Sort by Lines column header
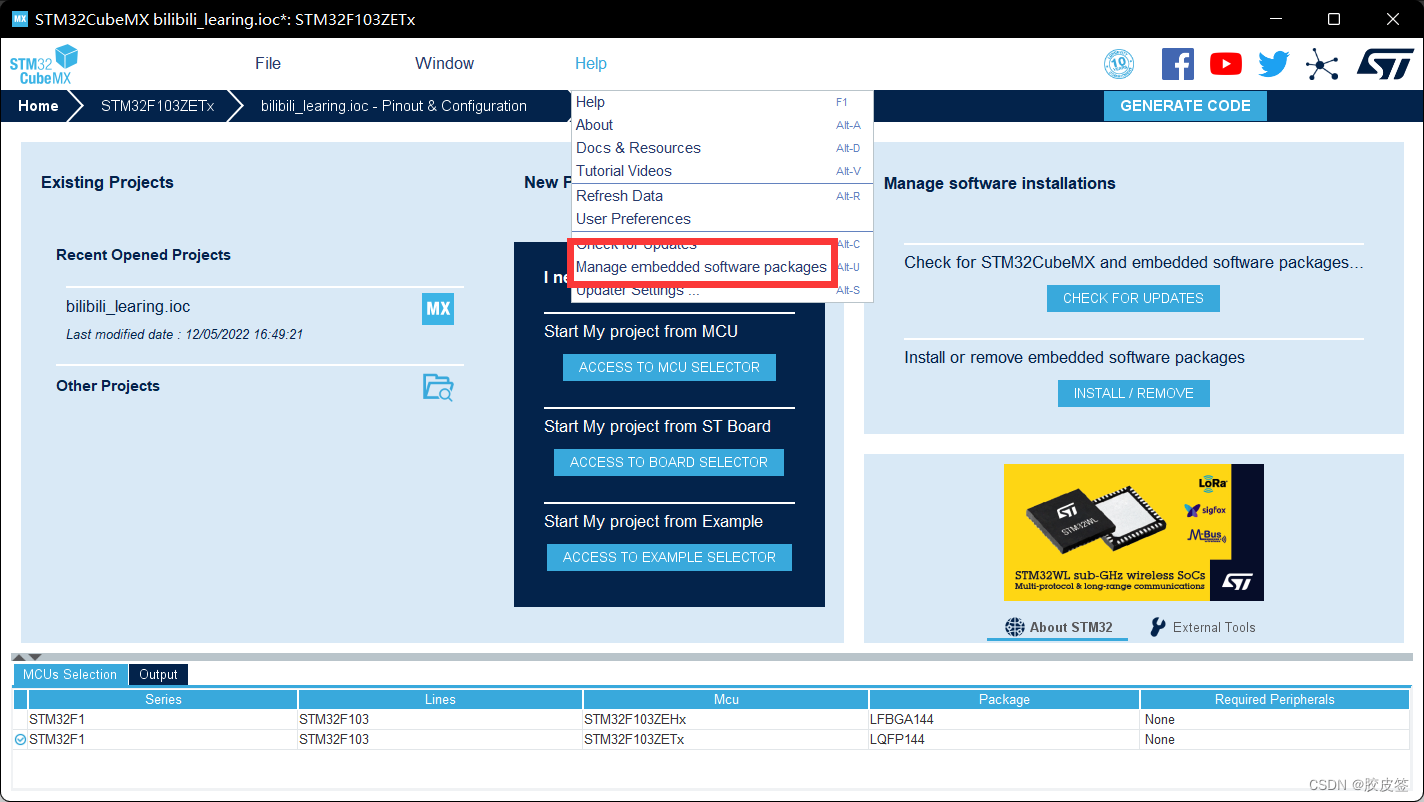The image size is (1424, 802). tap(440, 699)
